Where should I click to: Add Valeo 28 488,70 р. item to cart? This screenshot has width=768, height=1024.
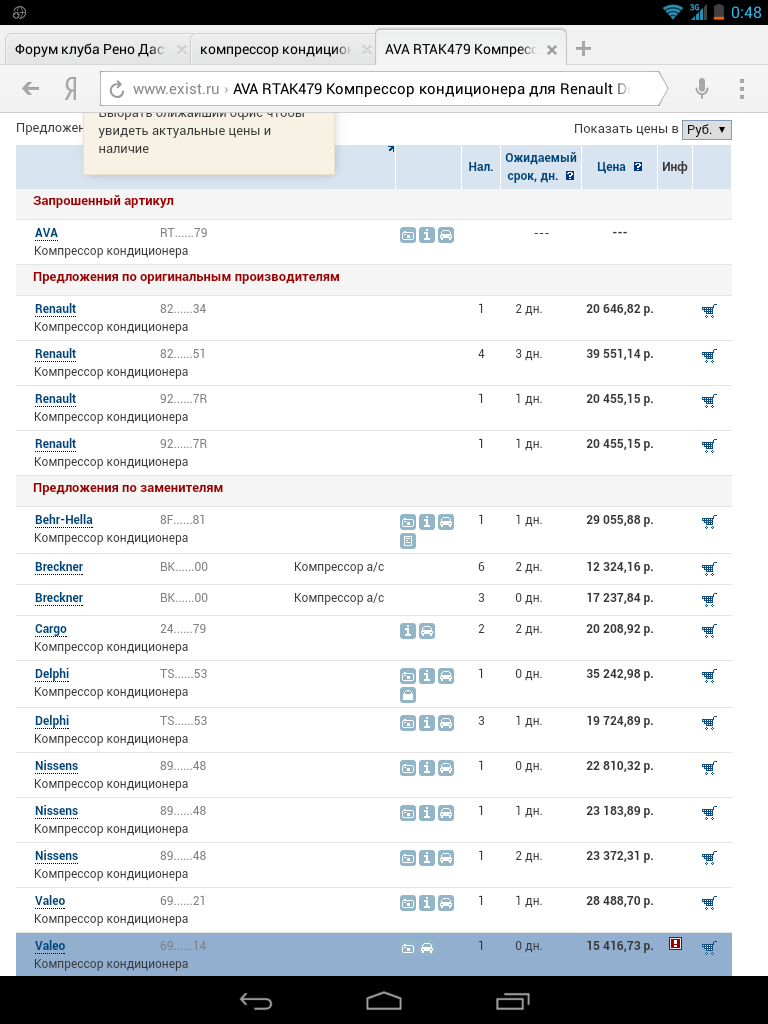point(709,903)
